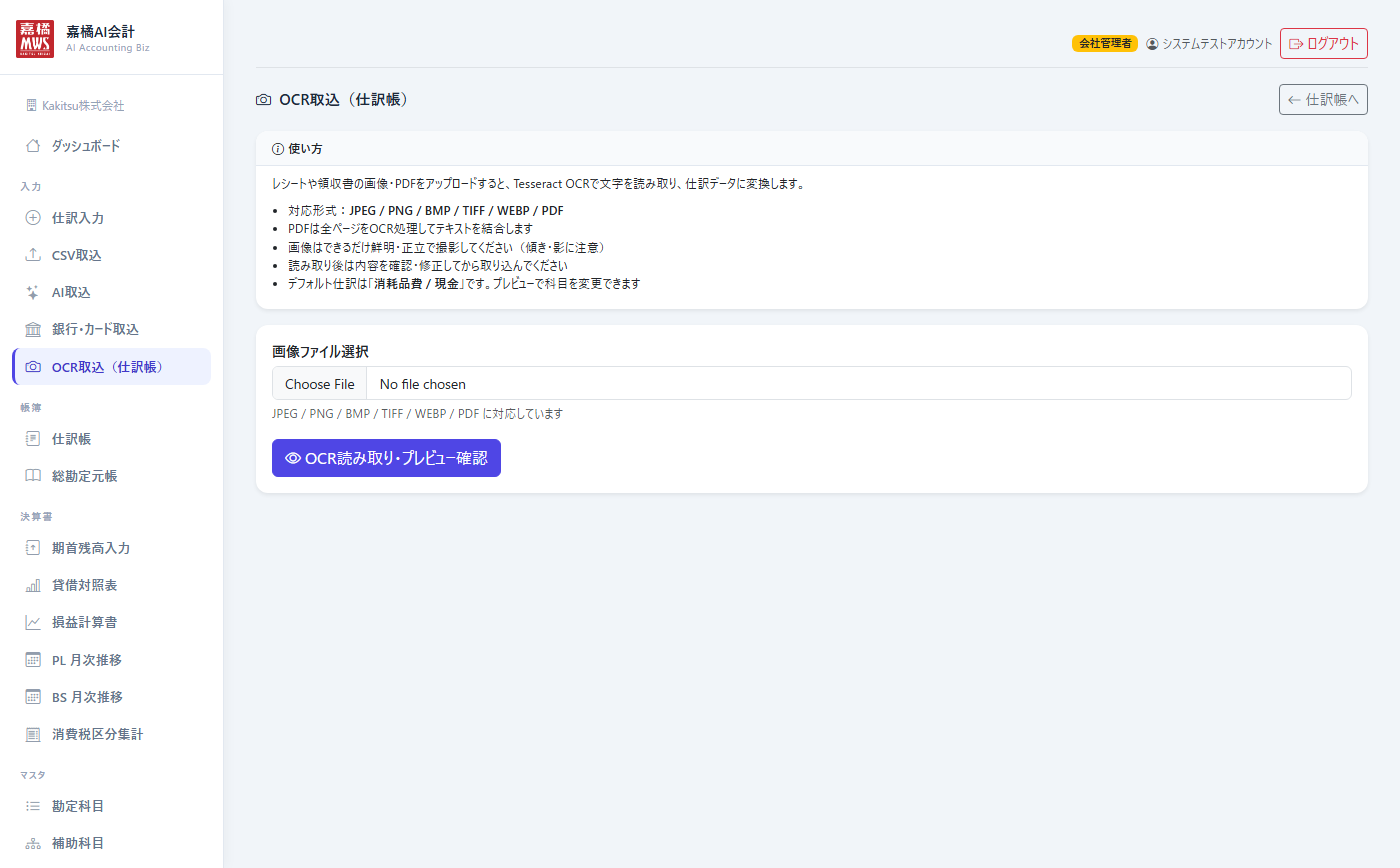Open 銀行・カード取込 menu item
Screen dimensions: 1400x868
112,329
